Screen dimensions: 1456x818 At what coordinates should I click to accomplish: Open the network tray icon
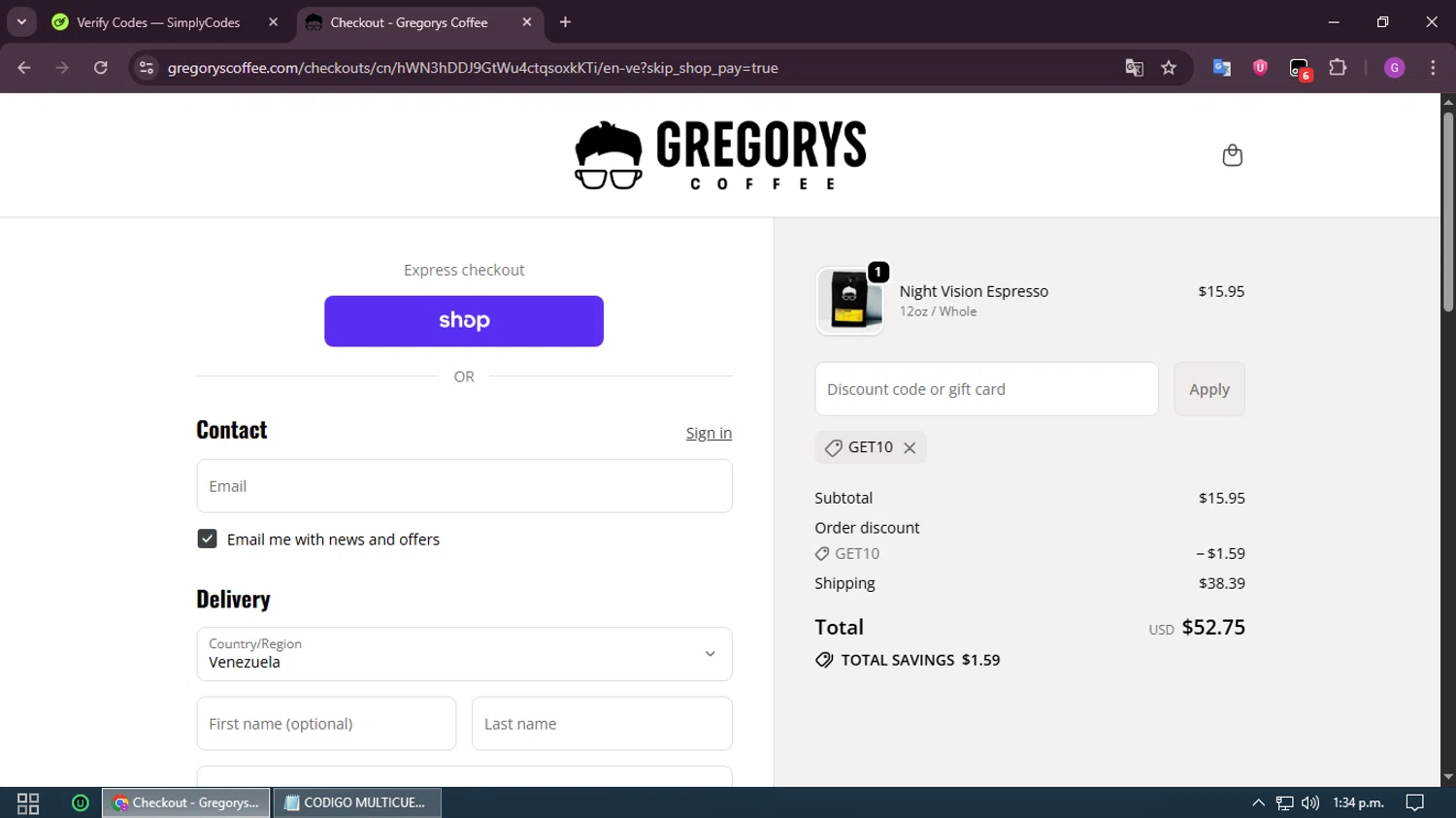click(x=1284, y=802)
